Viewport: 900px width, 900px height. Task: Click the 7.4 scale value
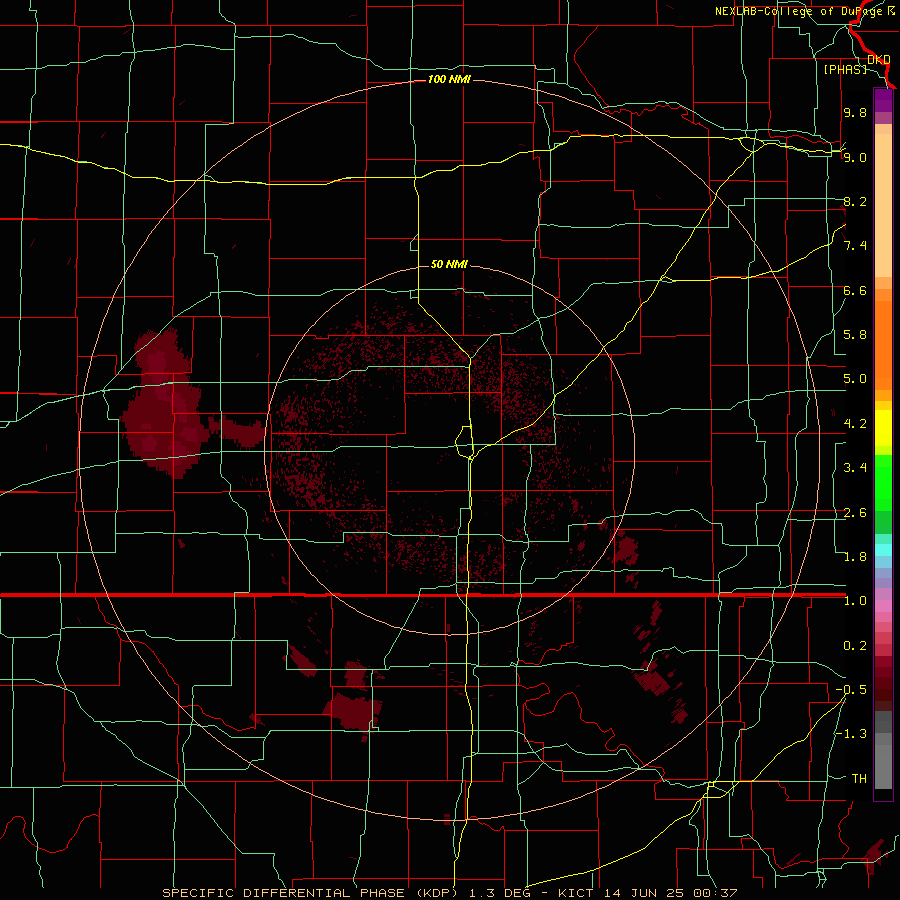click(x=855, y=246)
